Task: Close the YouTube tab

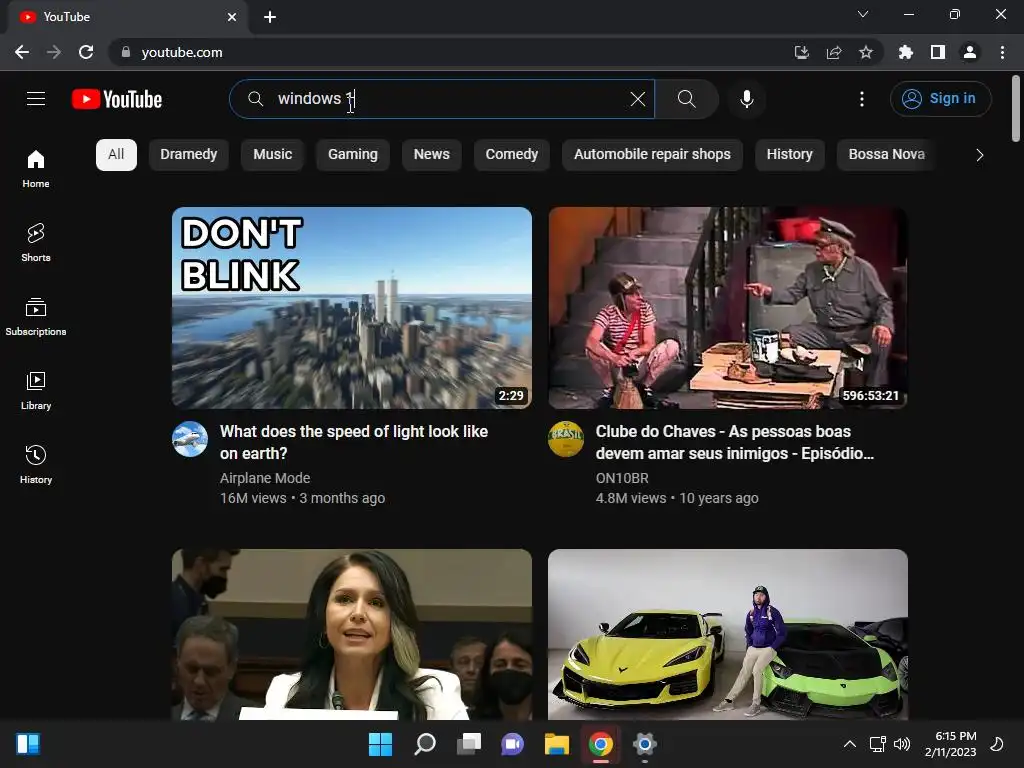Action: [232, 17]
